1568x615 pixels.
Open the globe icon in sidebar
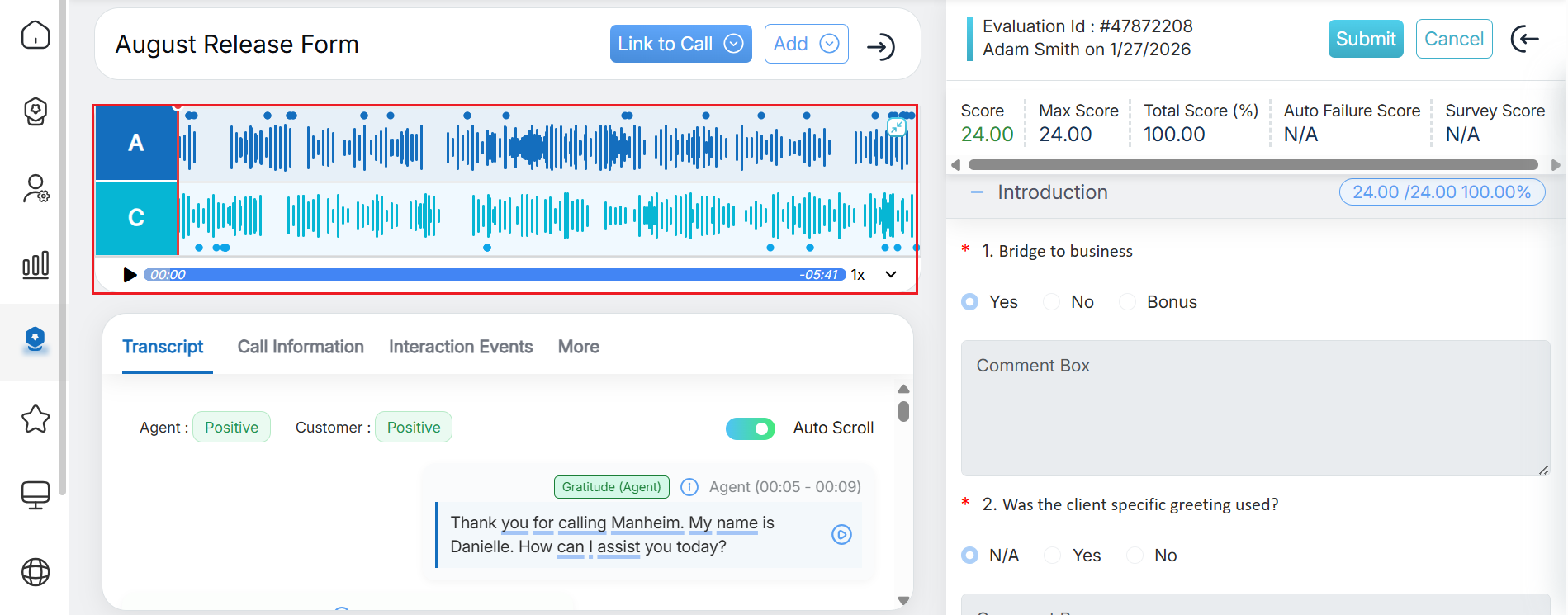pyautogui.click(x=36, y=571)
